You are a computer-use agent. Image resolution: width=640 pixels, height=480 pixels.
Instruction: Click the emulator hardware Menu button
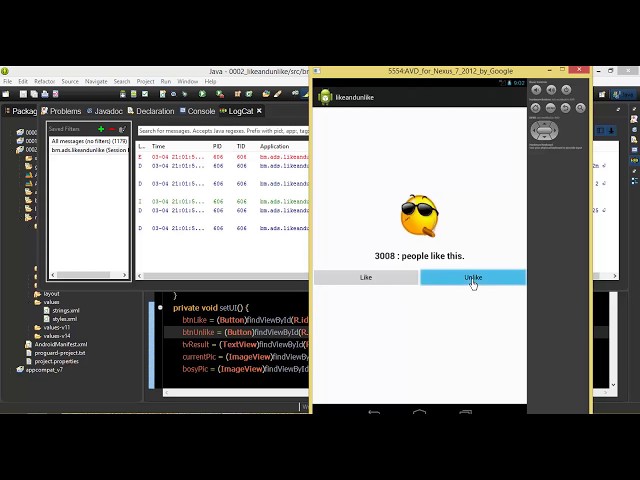[551, 108]
